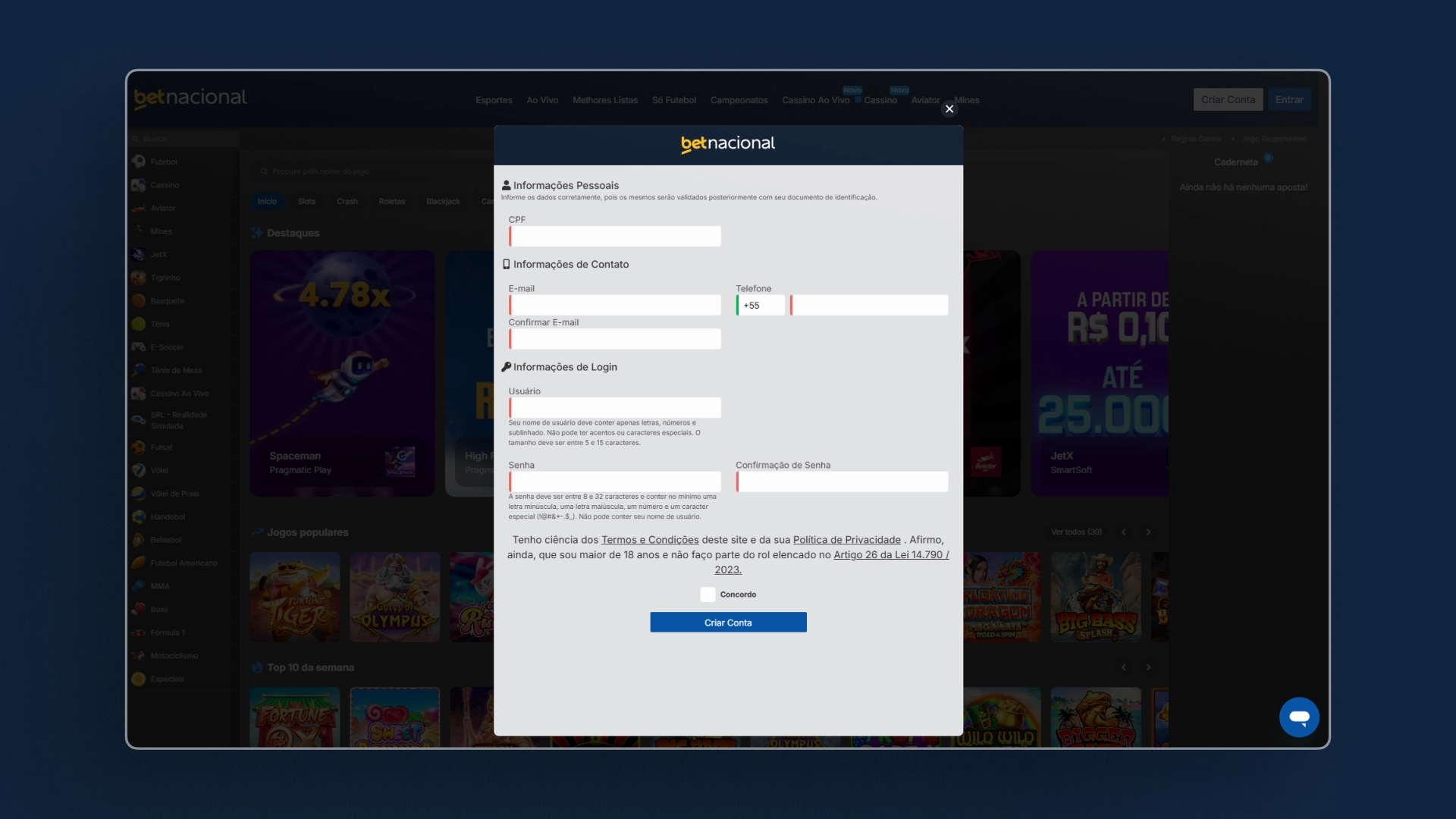Click the header Criar Conta button
The image size is (1456, 819).
click(1228, 99)
